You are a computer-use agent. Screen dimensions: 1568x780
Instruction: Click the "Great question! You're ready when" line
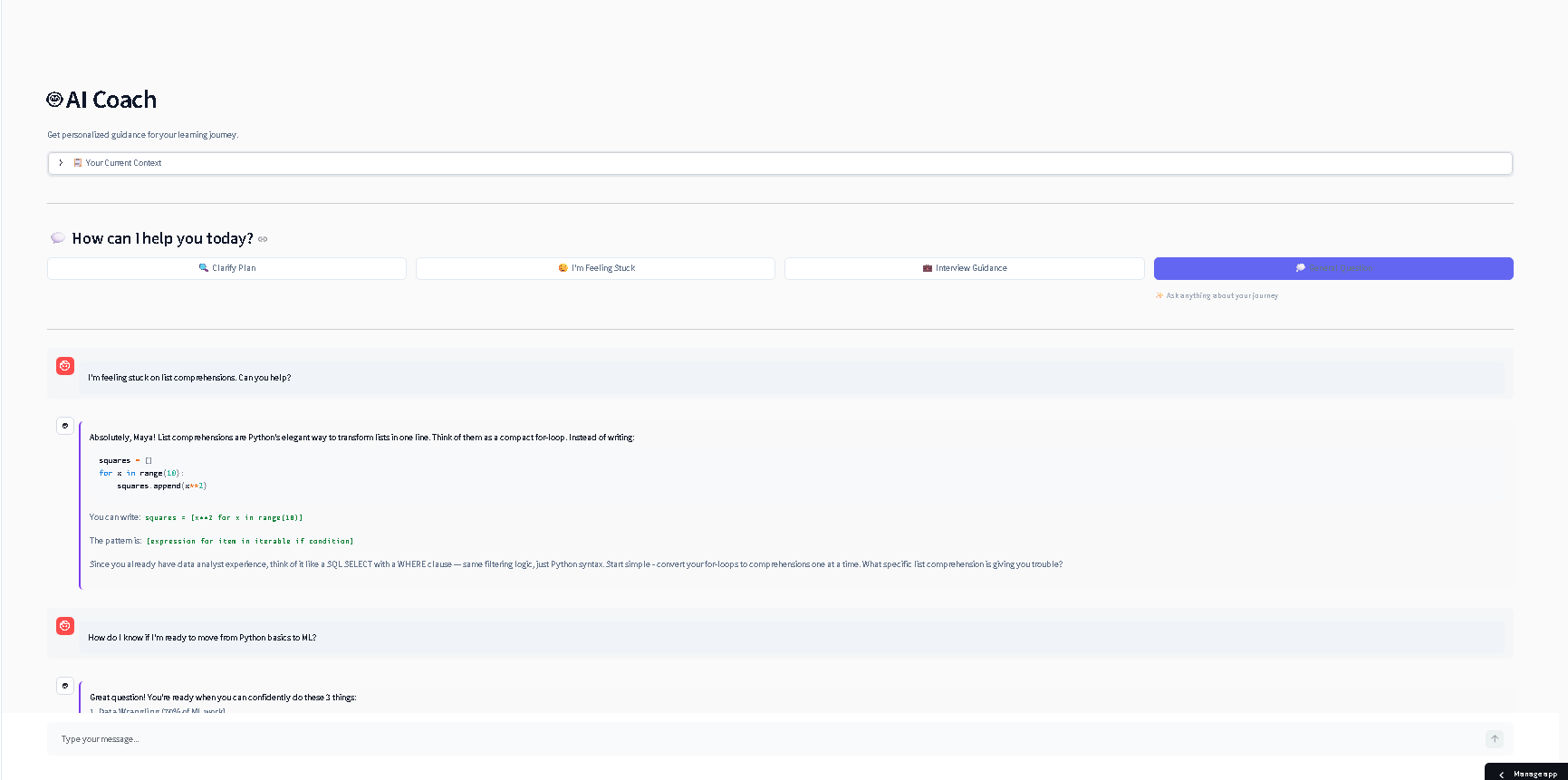click(223, 698)
